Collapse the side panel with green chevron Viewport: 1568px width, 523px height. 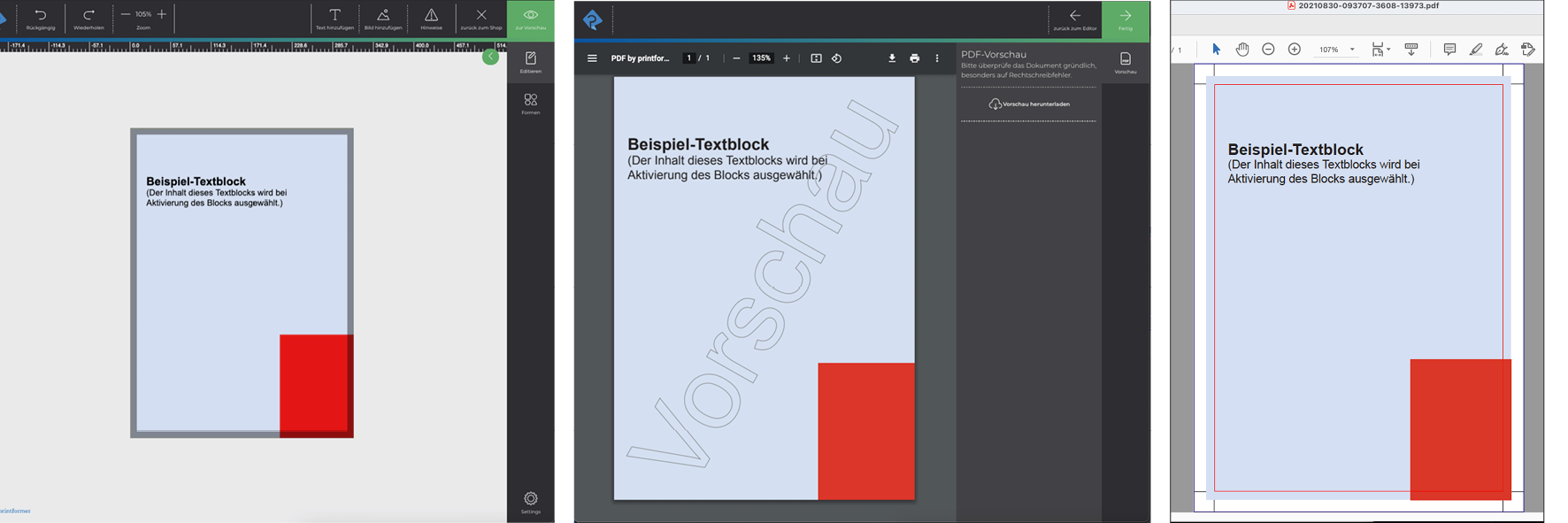pos(490,57)
